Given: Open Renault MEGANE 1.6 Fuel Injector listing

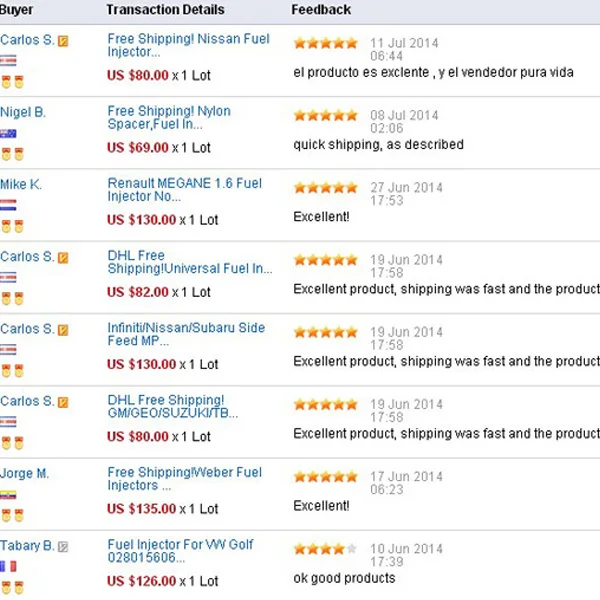Looking at the screenshot, I should (x=184, y=189).
